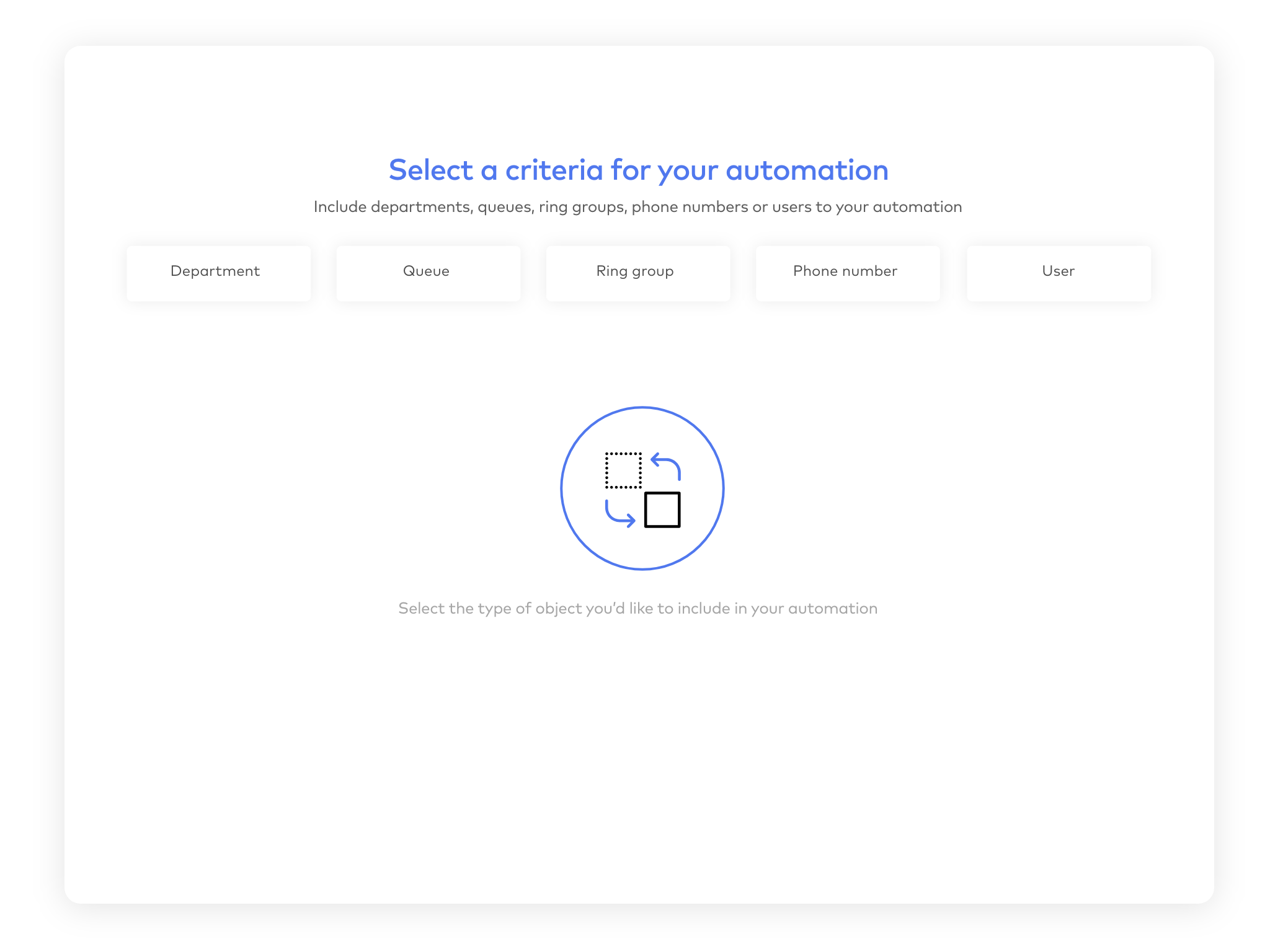Viewport: 1270px width, 952px height.
Task: Click the dotted square in illustration
Action: coord(623,470)
